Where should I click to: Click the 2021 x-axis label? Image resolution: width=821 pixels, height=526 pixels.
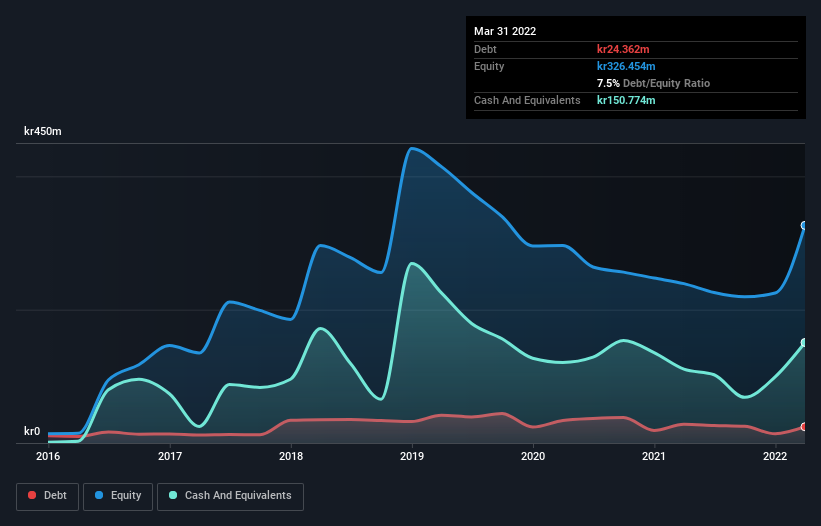pos(654,456)
